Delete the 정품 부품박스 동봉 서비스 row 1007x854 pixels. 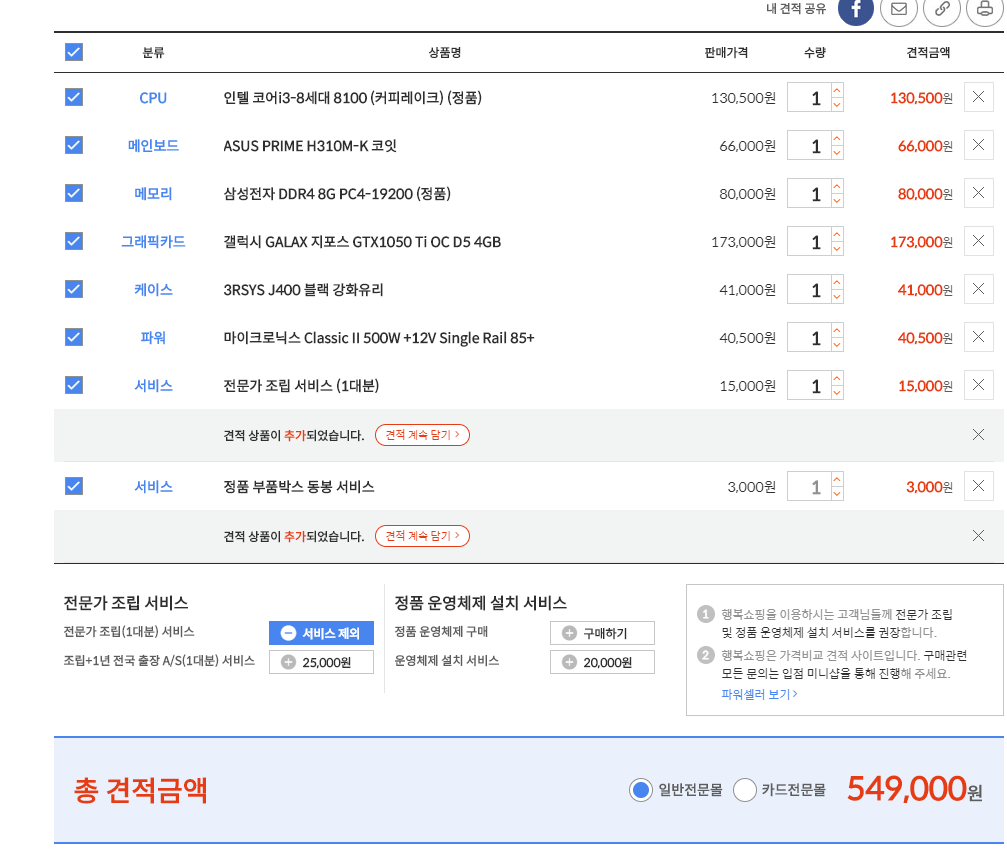click(978, 486)
